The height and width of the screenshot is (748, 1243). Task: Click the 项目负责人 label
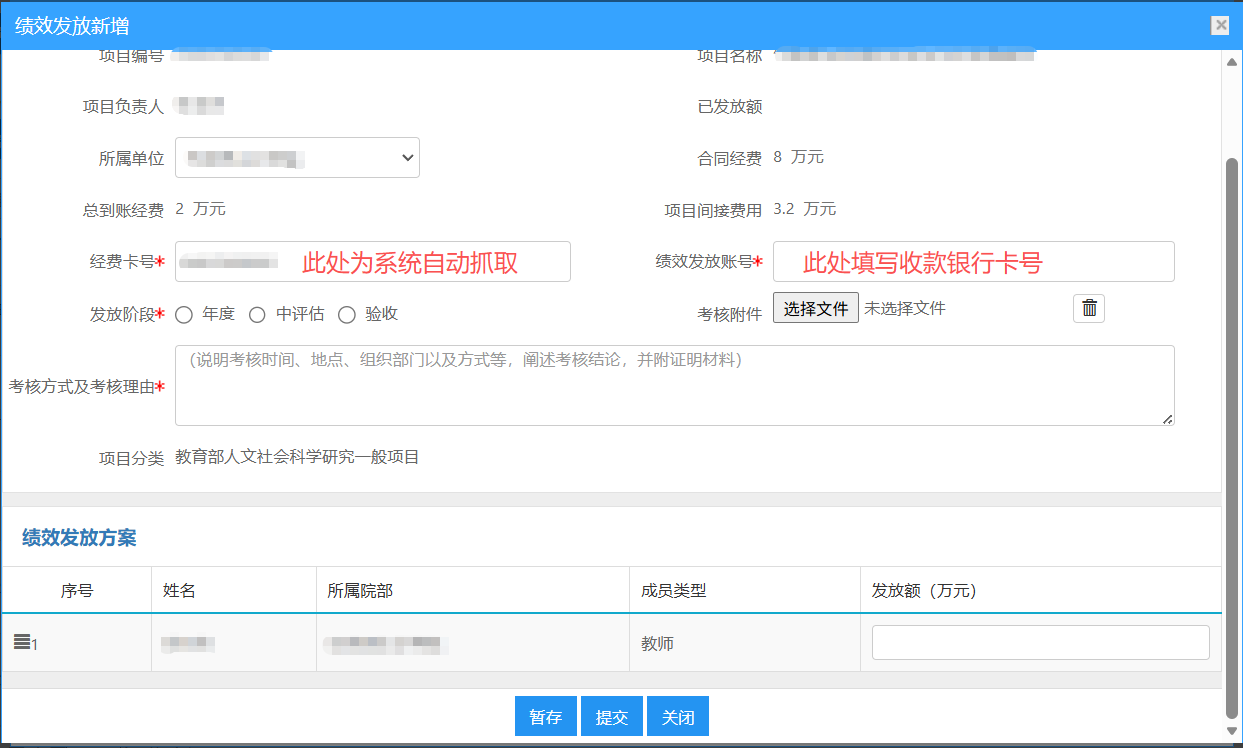point(123,106)
